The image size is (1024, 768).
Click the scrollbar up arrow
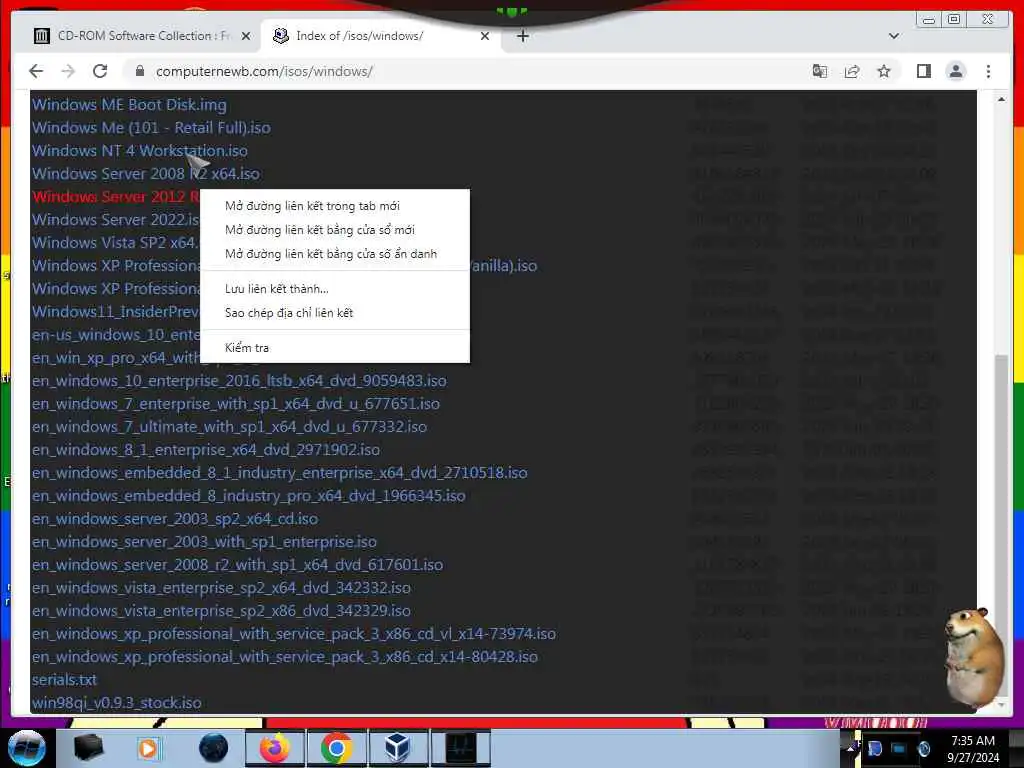[1001, 99]
